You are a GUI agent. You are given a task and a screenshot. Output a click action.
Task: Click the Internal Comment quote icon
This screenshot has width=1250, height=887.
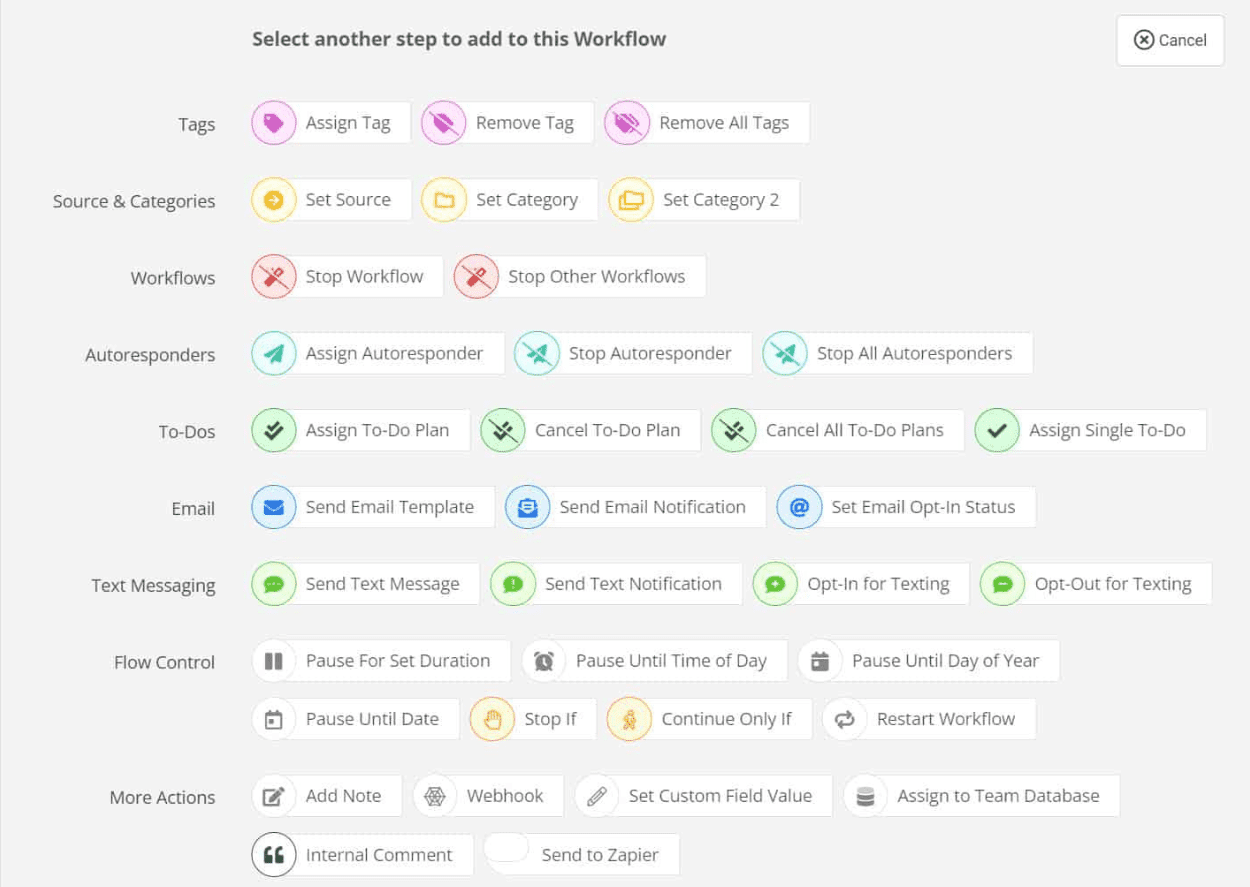[273, 855]
